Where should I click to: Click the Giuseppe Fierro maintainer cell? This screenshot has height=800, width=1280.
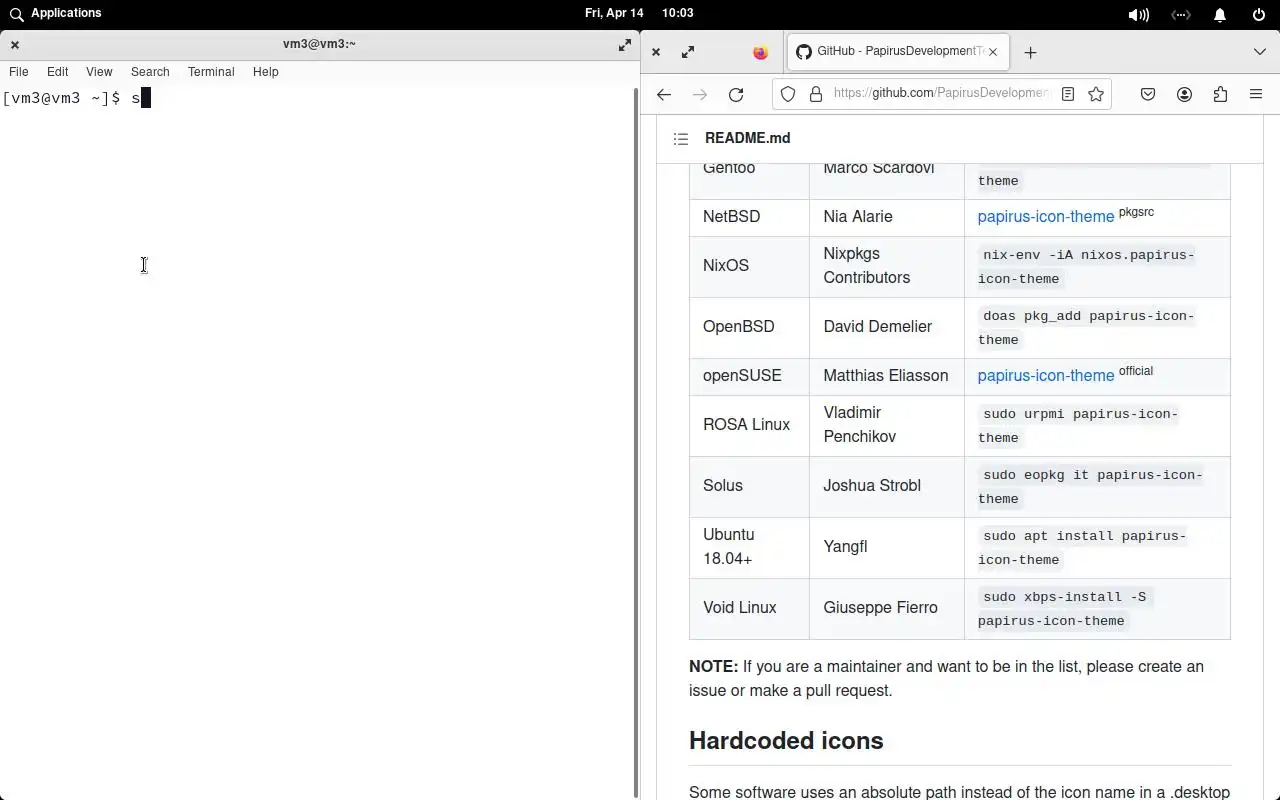(x=886, y=608)
